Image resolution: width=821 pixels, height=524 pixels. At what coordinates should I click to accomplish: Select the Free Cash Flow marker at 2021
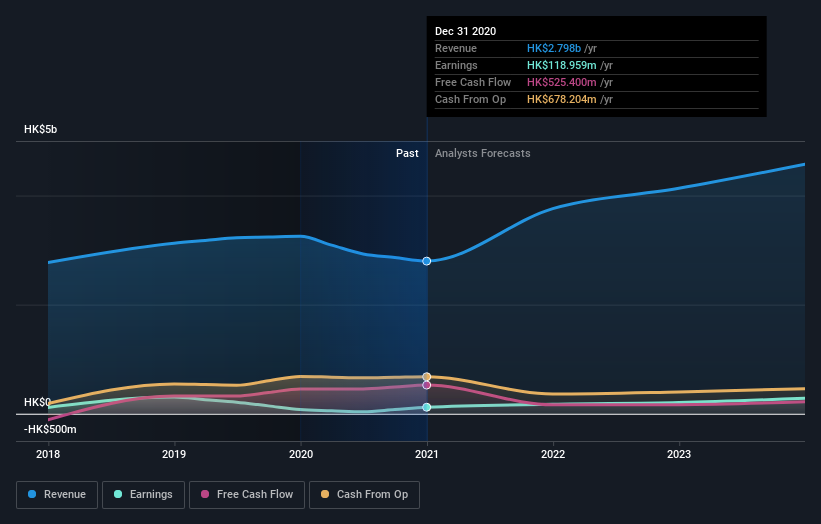tap(427, 385)
